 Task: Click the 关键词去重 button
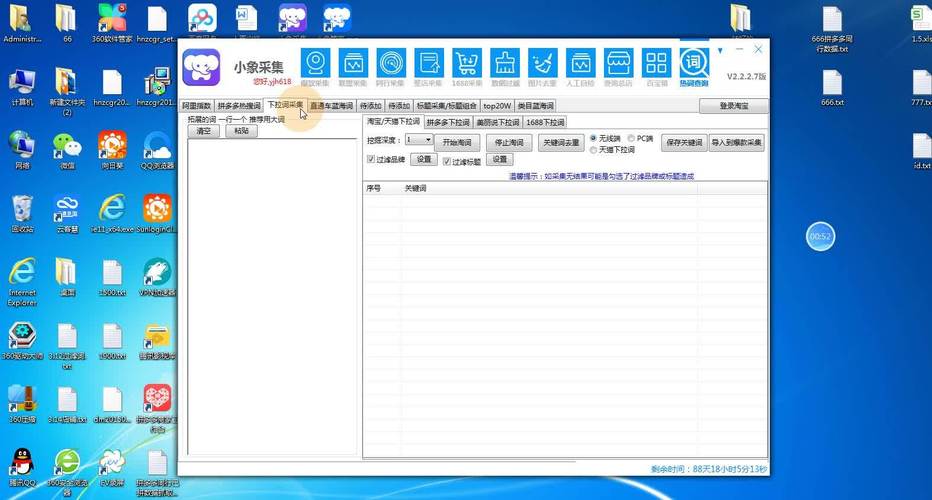(561, 143)
